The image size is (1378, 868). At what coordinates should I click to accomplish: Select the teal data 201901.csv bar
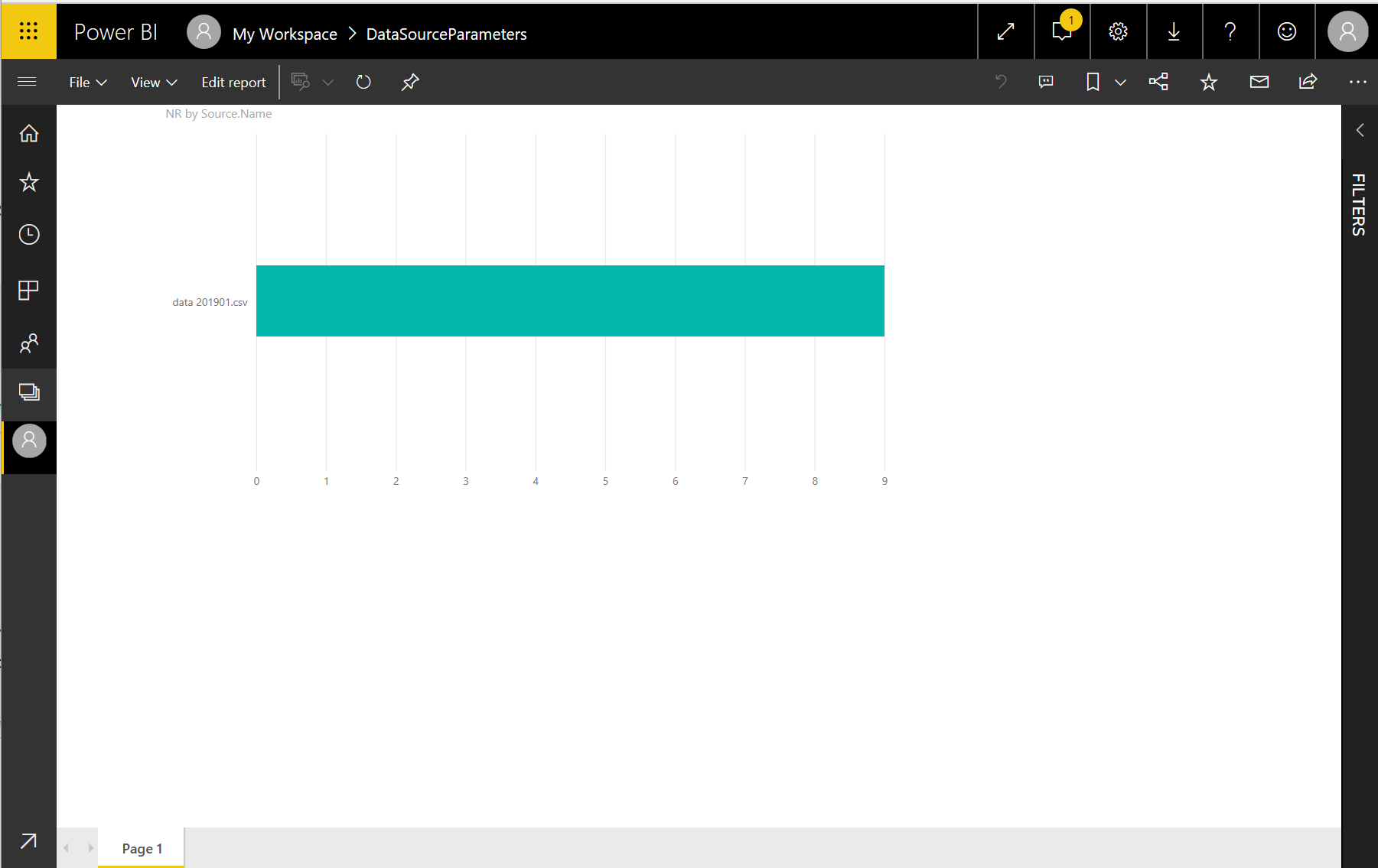[570, 301]
